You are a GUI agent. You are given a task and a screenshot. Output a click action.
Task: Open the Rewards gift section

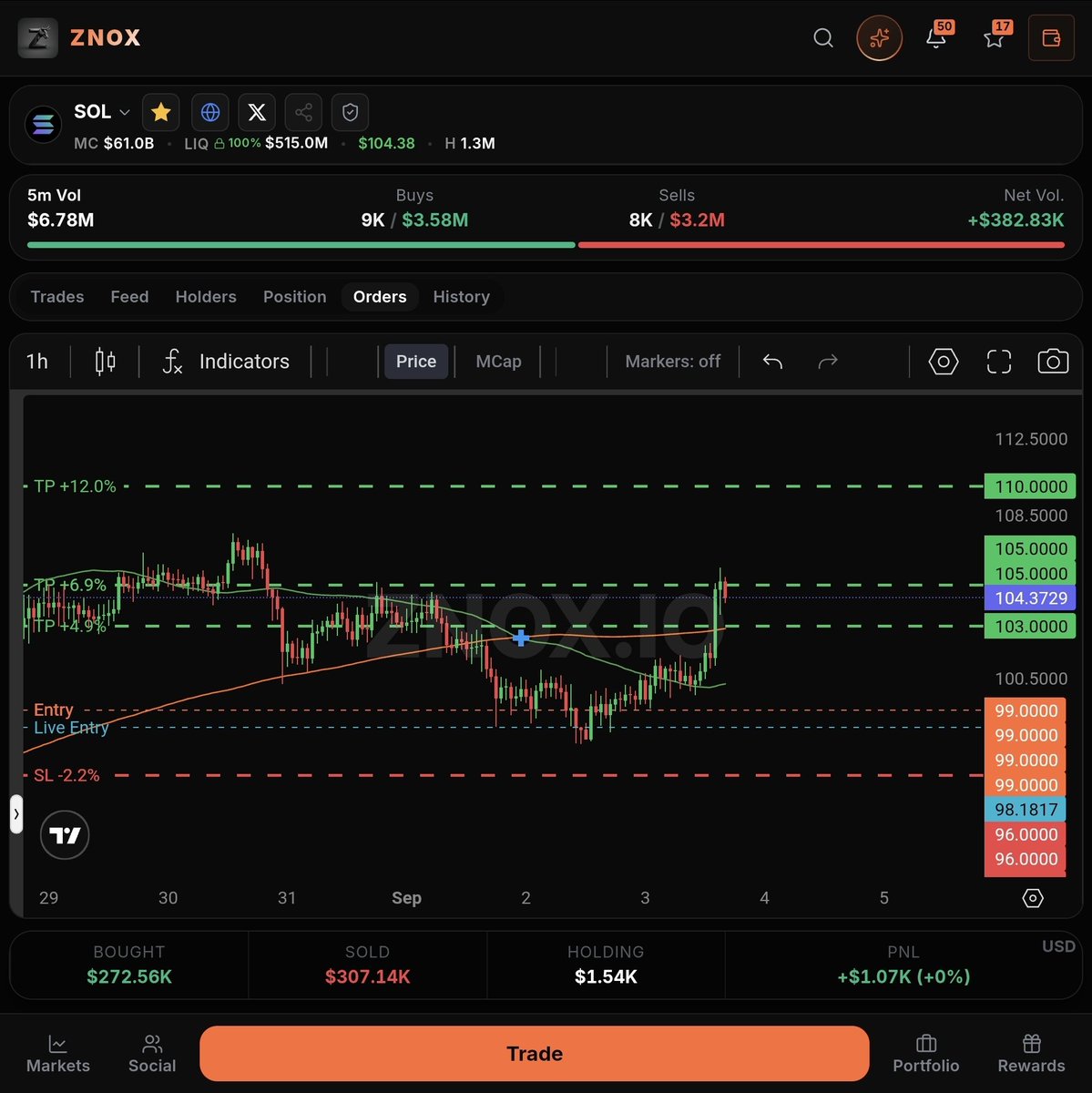click(x=1031, y=1055)
